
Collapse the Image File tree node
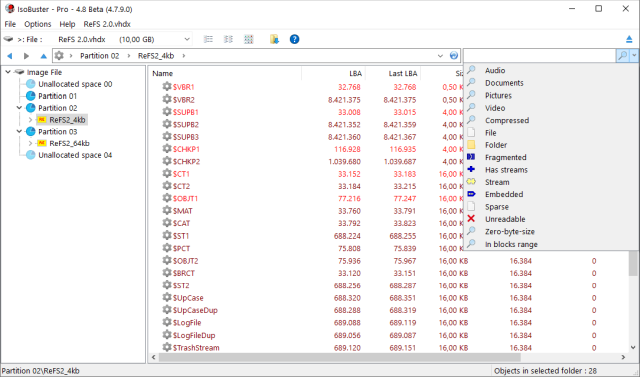(x=8, y=72)
